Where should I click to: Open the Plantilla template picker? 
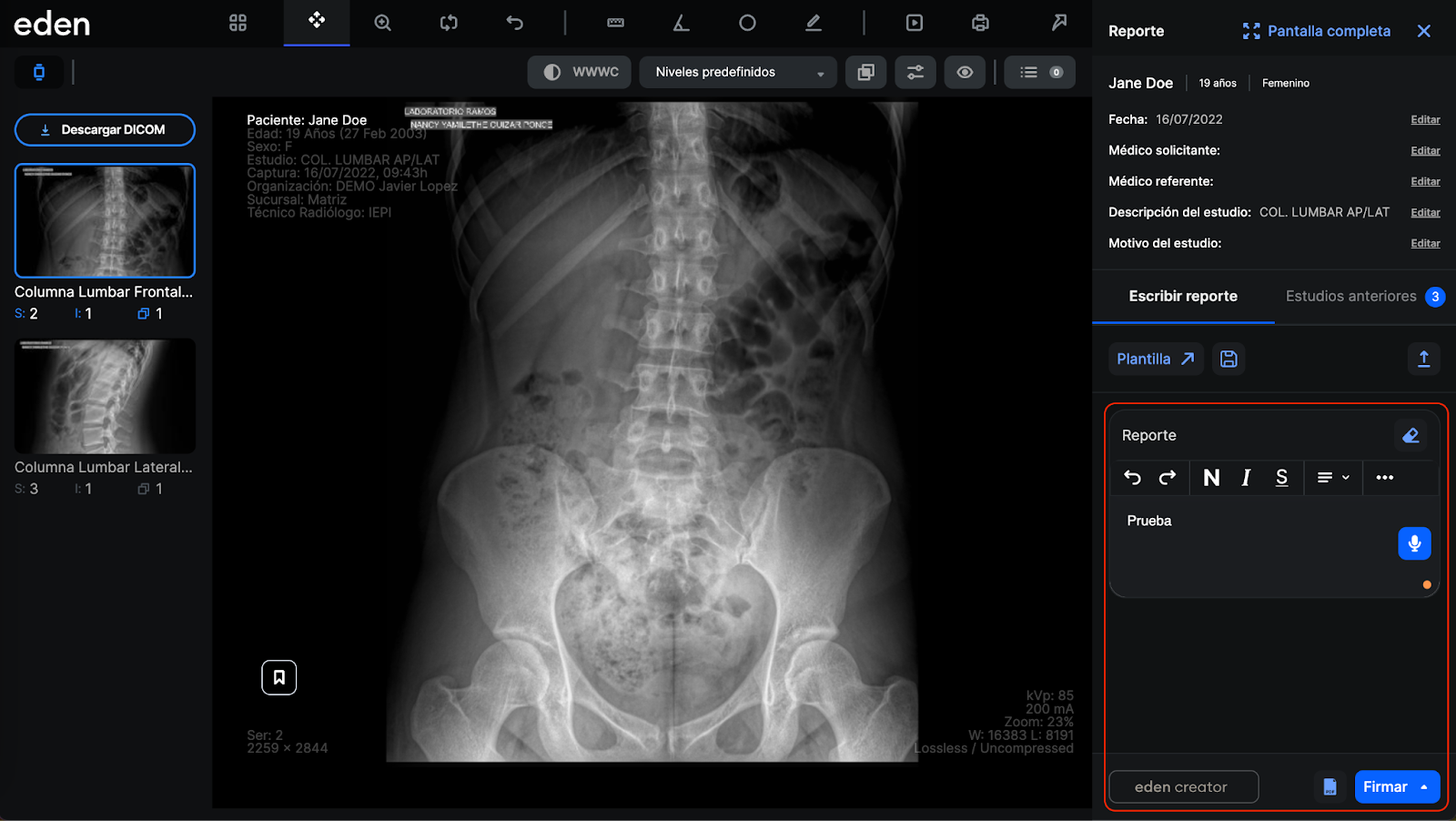coord(1156,359)
